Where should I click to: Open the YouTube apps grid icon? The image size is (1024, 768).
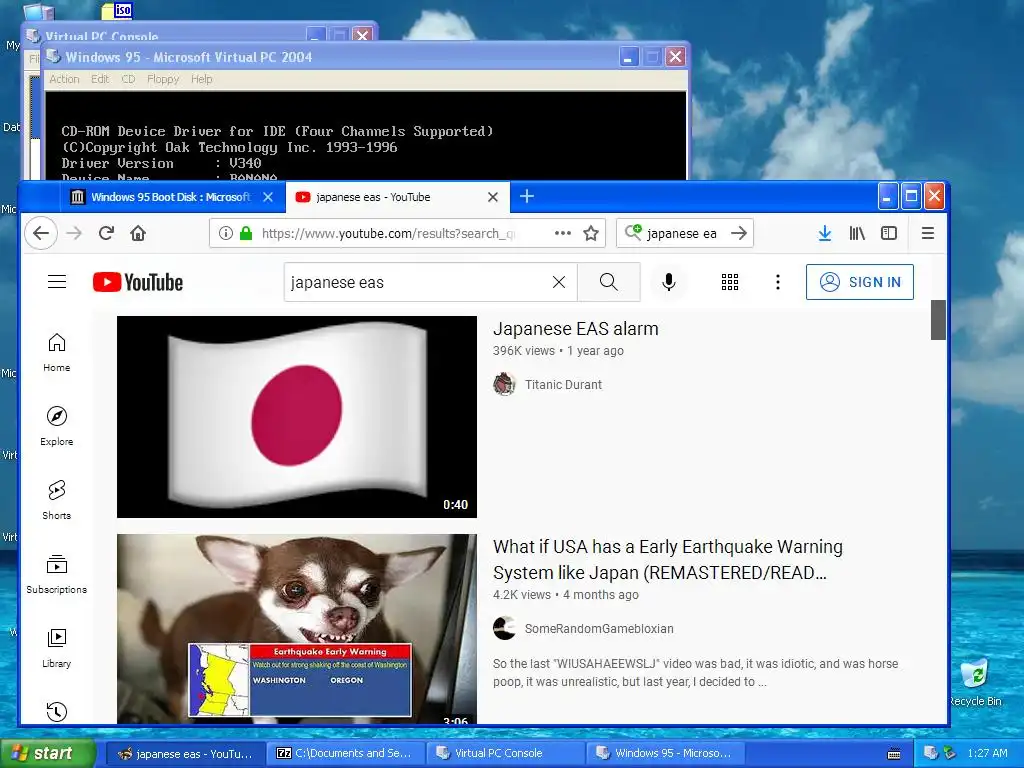click(x=729, y=282)
